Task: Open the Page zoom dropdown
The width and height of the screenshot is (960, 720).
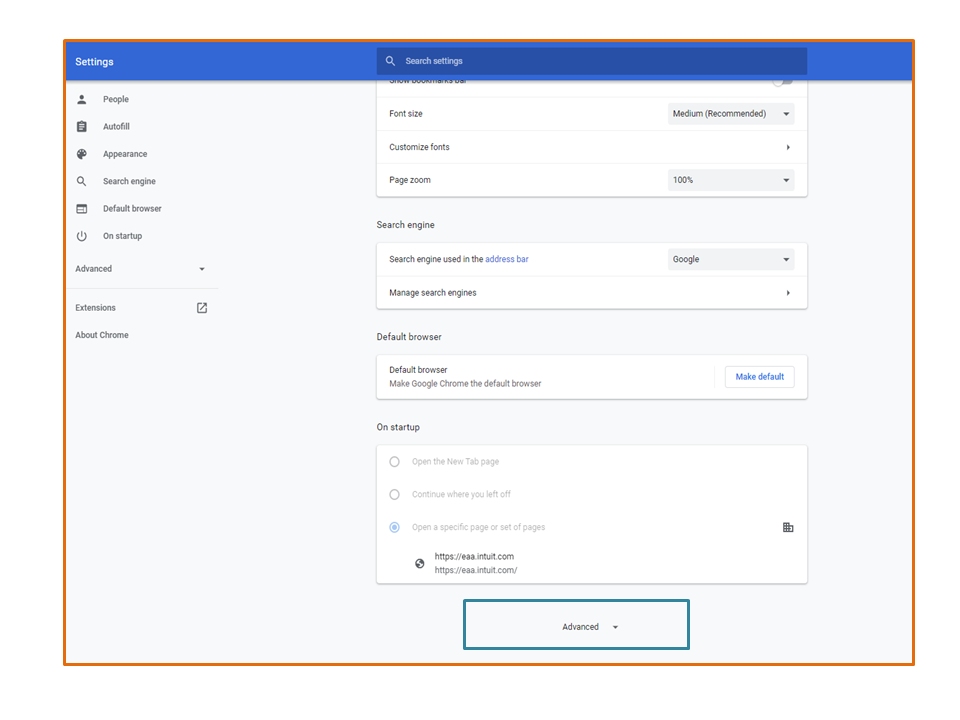Action: click(x=731, y=180)
